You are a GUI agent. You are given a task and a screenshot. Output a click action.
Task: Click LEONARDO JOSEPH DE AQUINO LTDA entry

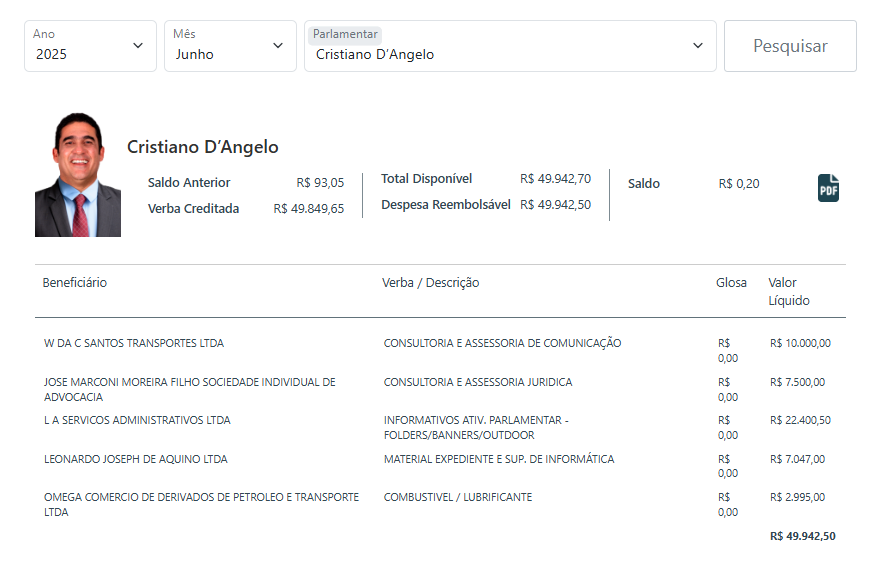(x=136, y=459)
